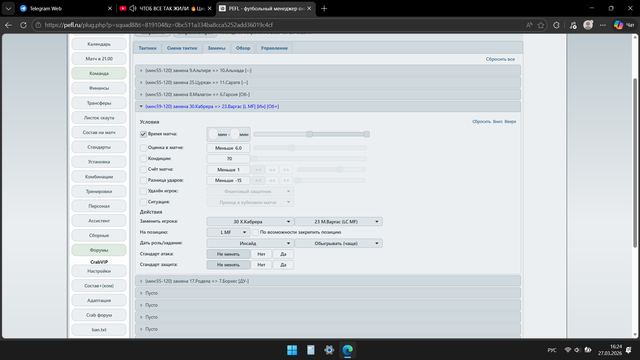
Task: Open network status tray icon
Action: point(567,350)
